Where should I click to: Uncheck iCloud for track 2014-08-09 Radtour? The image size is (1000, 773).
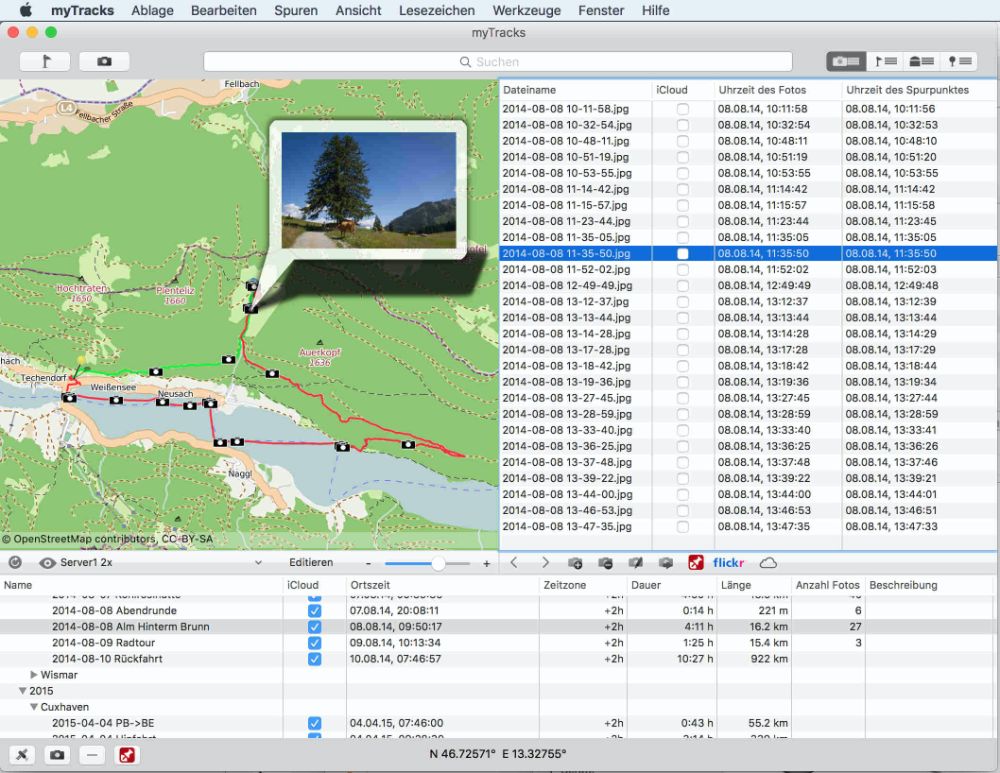[x=314, y=643]
